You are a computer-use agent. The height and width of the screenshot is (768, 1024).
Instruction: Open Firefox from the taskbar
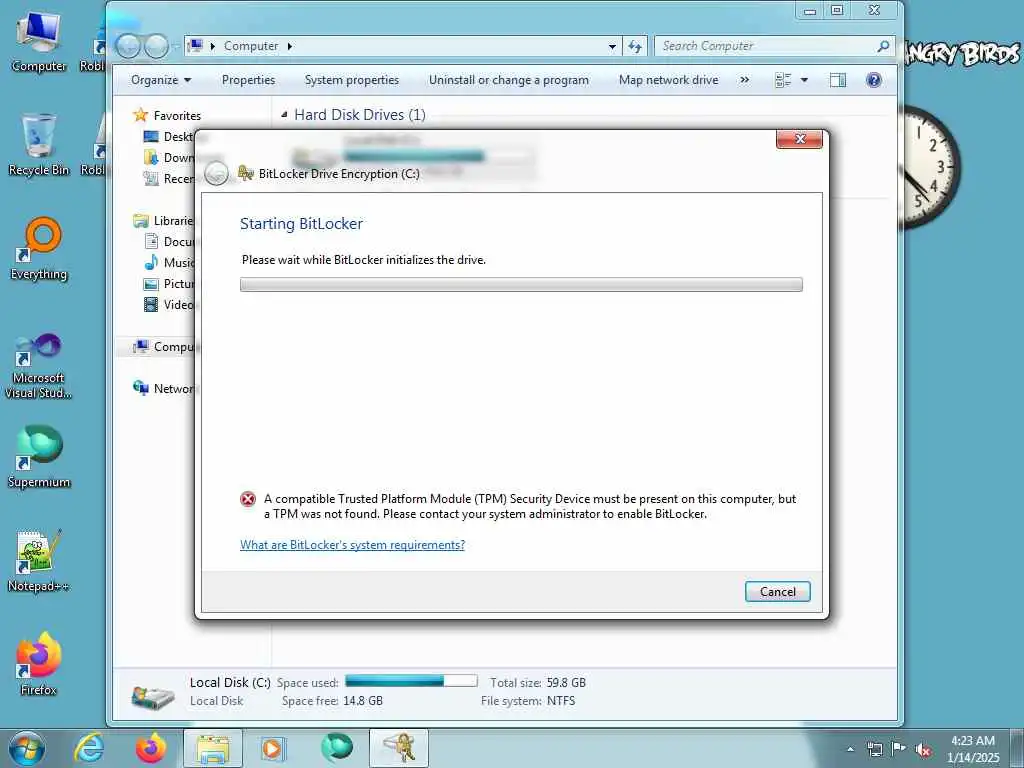pyautogui.click(x=151, y=748)
